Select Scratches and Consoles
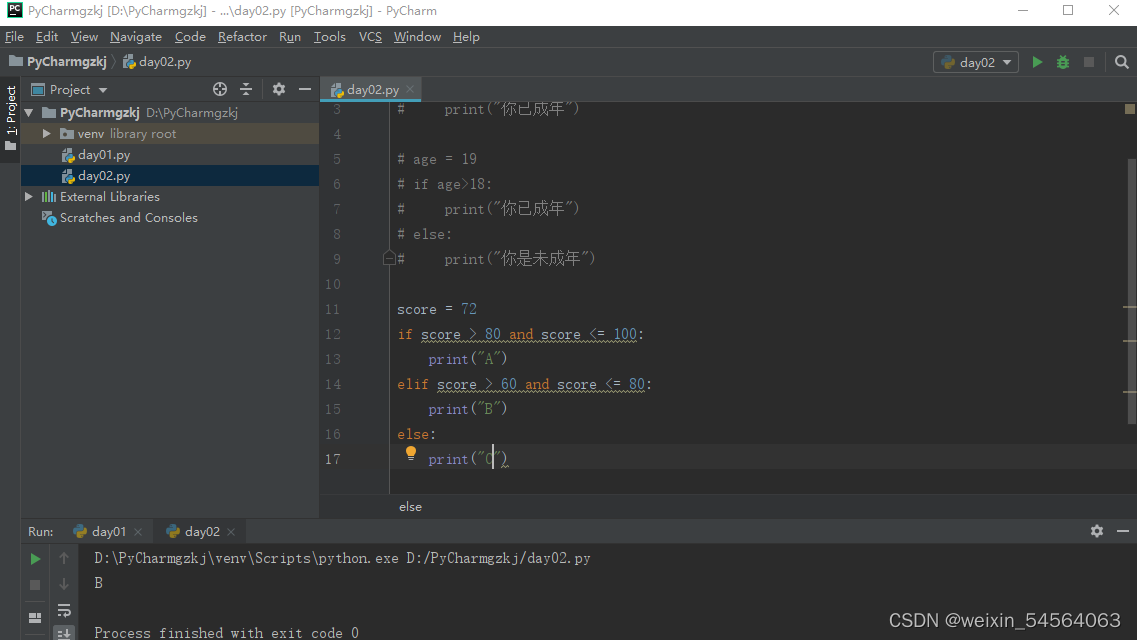1137x640 pixels. [x=128, y=218]
